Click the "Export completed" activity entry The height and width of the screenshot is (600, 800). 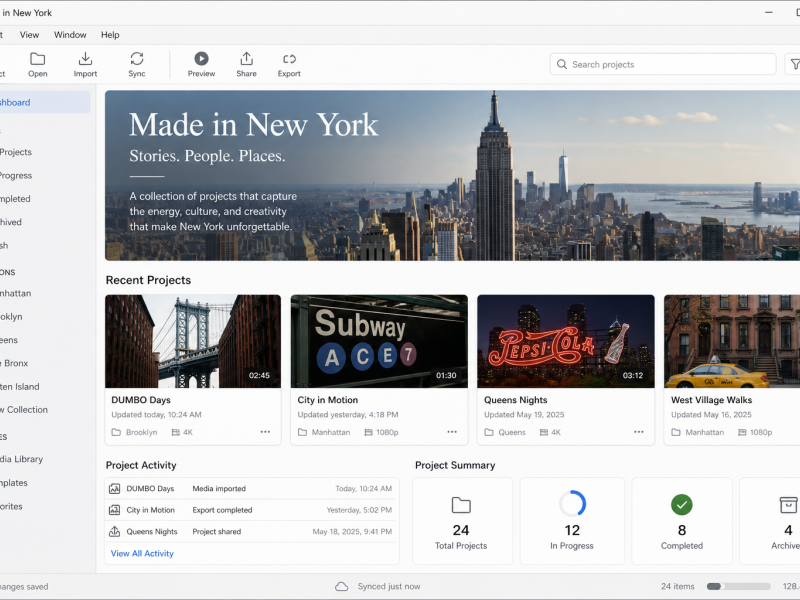(222, 510)
